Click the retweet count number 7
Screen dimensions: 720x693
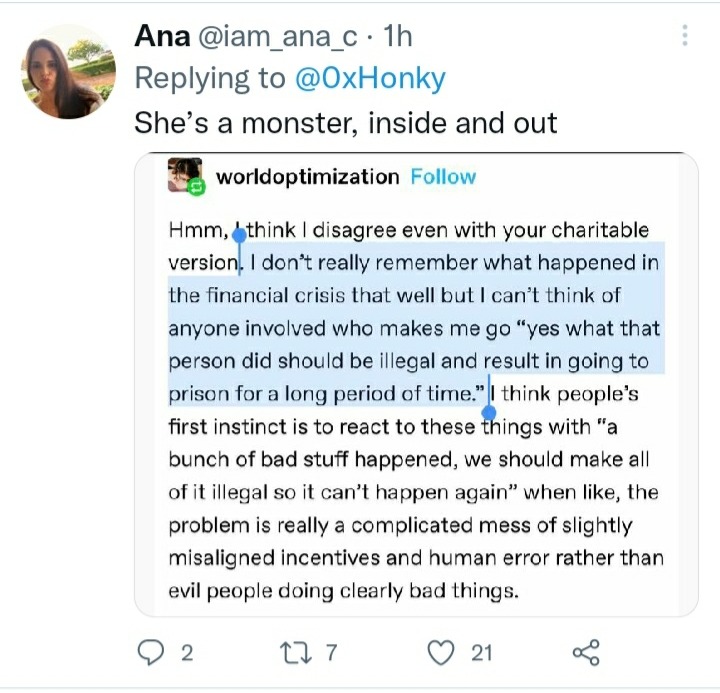(x=333, y=653)
